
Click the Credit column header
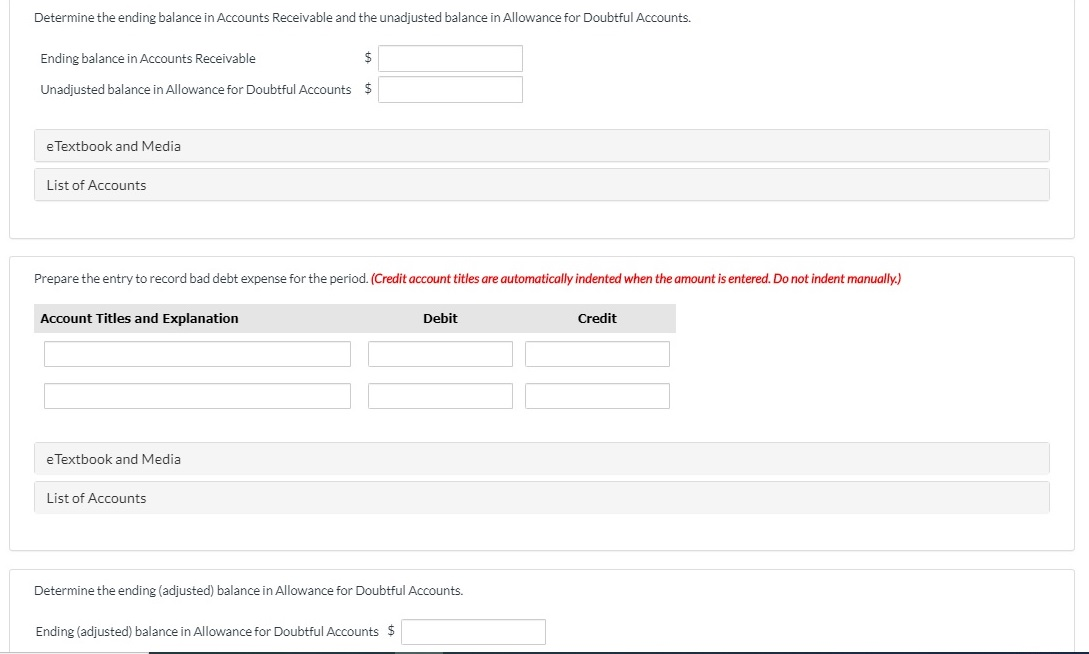tap(597, 318)
